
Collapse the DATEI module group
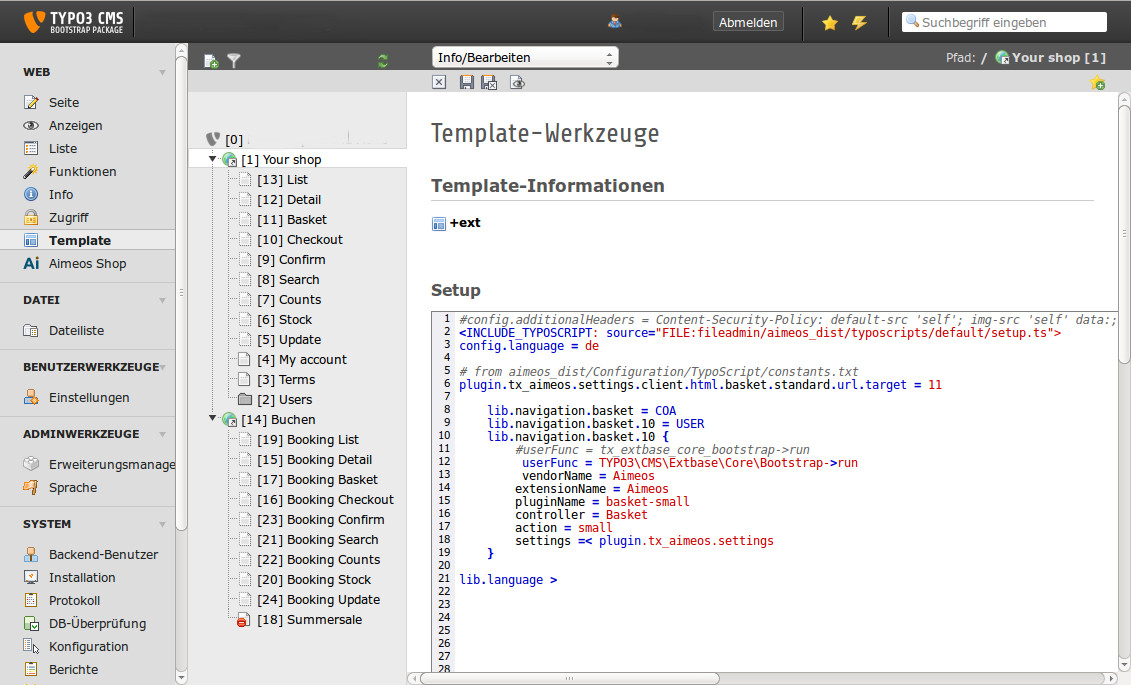coord(162,300)
